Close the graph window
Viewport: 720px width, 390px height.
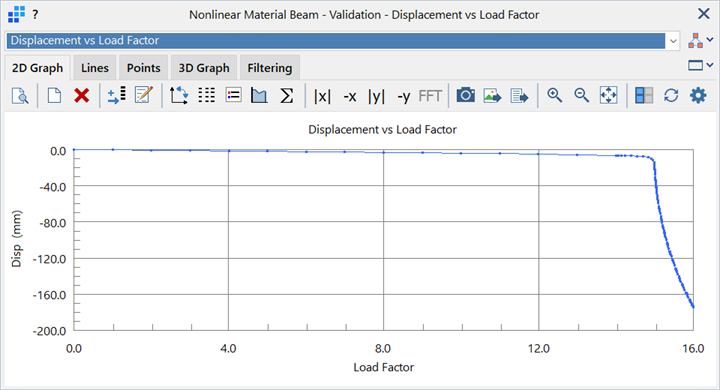703,14
